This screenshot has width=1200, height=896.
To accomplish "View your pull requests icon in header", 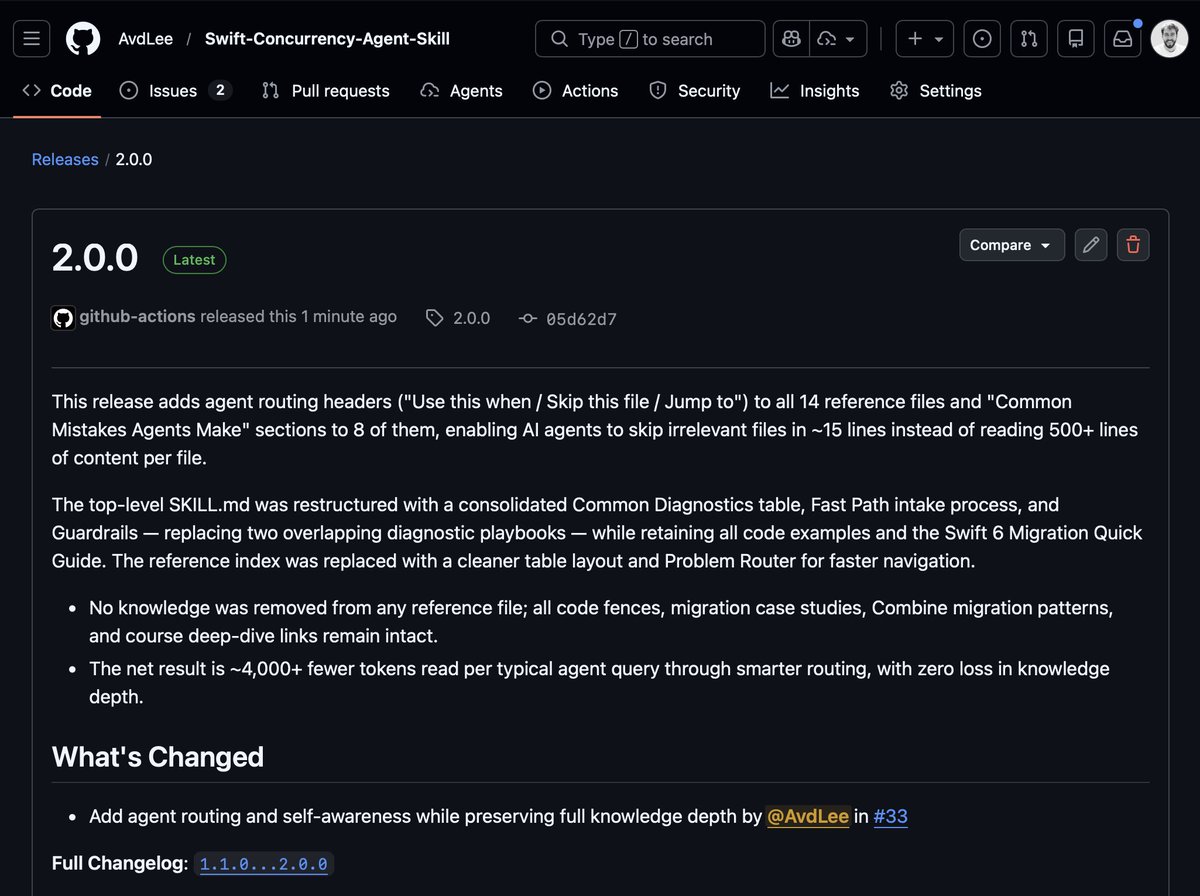I will (x=1029, y=39).
